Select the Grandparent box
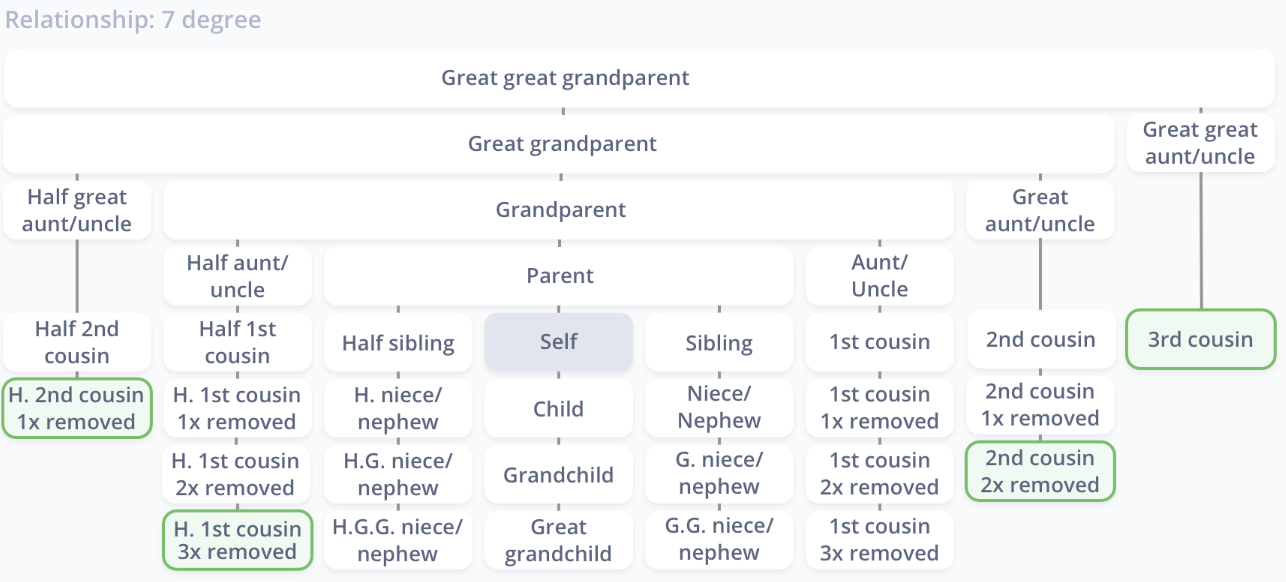 pos(559,210)
